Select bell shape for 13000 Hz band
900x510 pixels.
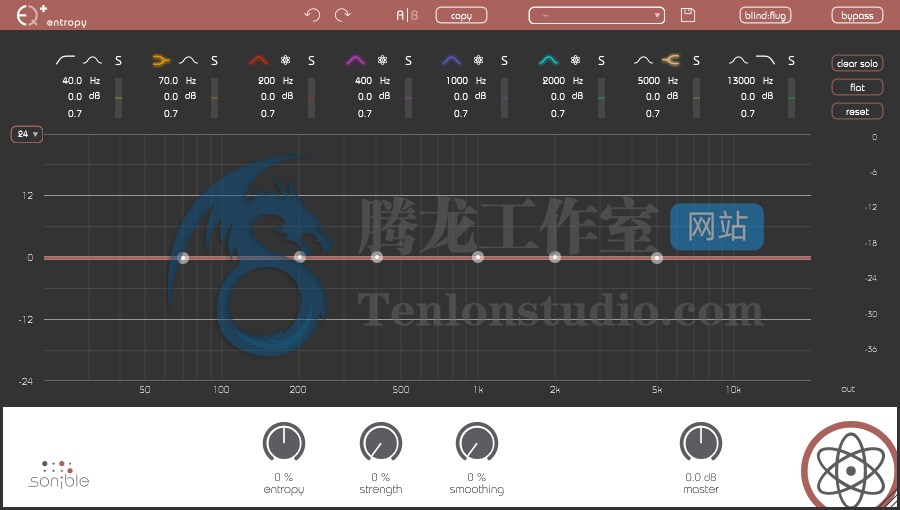coord(738,60)
